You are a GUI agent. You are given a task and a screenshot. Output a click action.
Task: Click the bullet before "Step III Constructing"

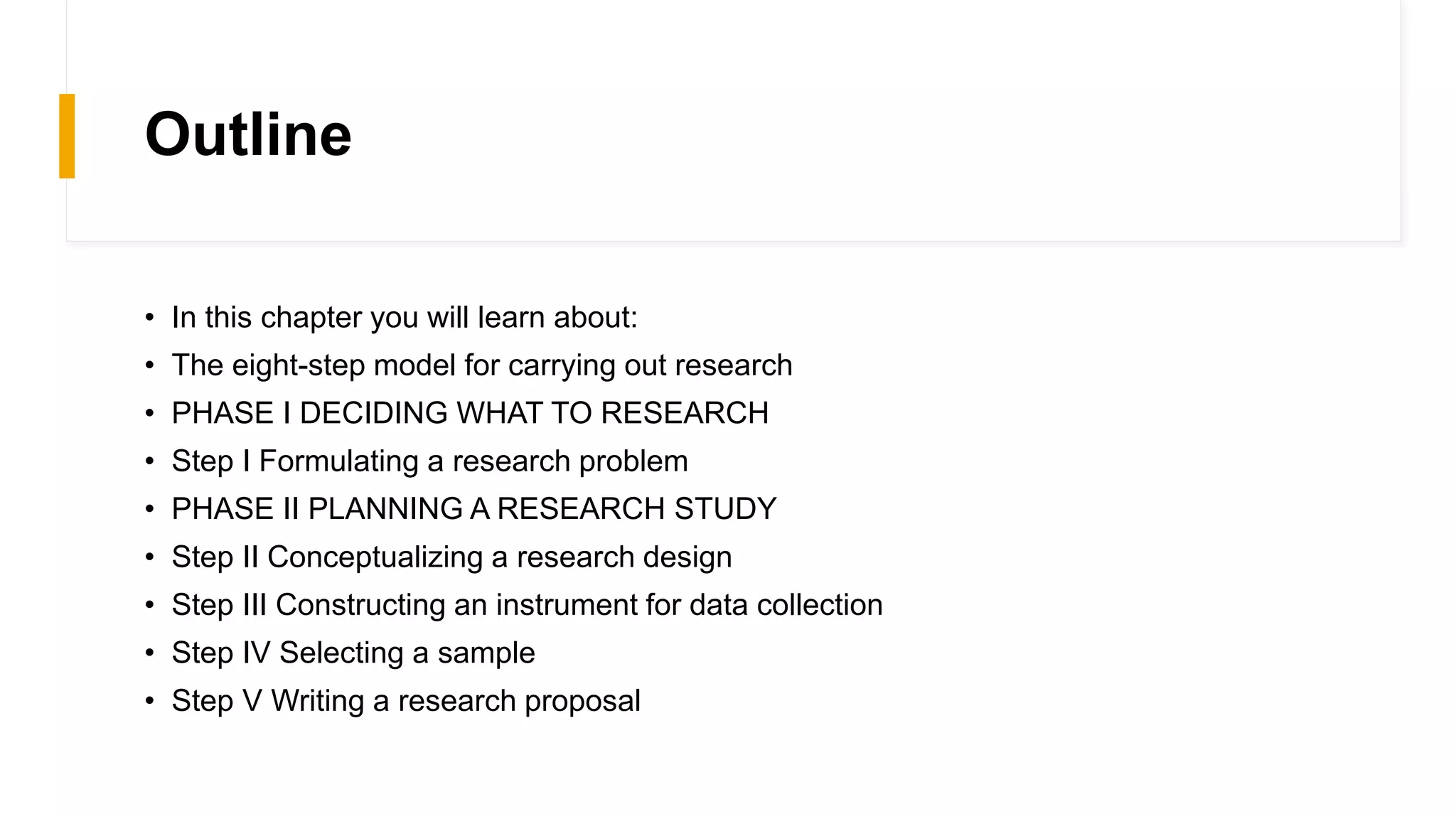coord(149,605)
